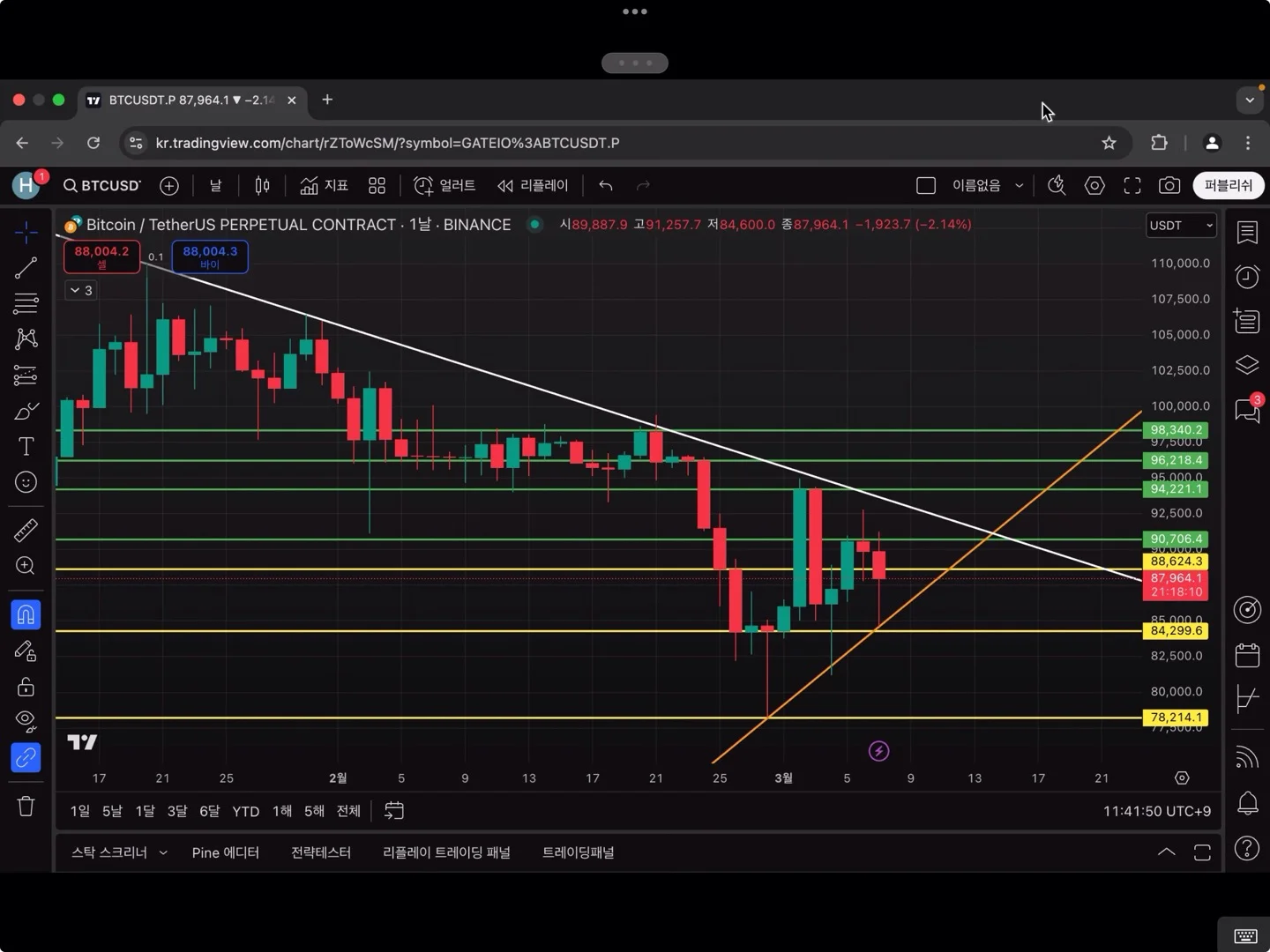
Task: Open chats with 3 notifications
Action: point(1247,410)
